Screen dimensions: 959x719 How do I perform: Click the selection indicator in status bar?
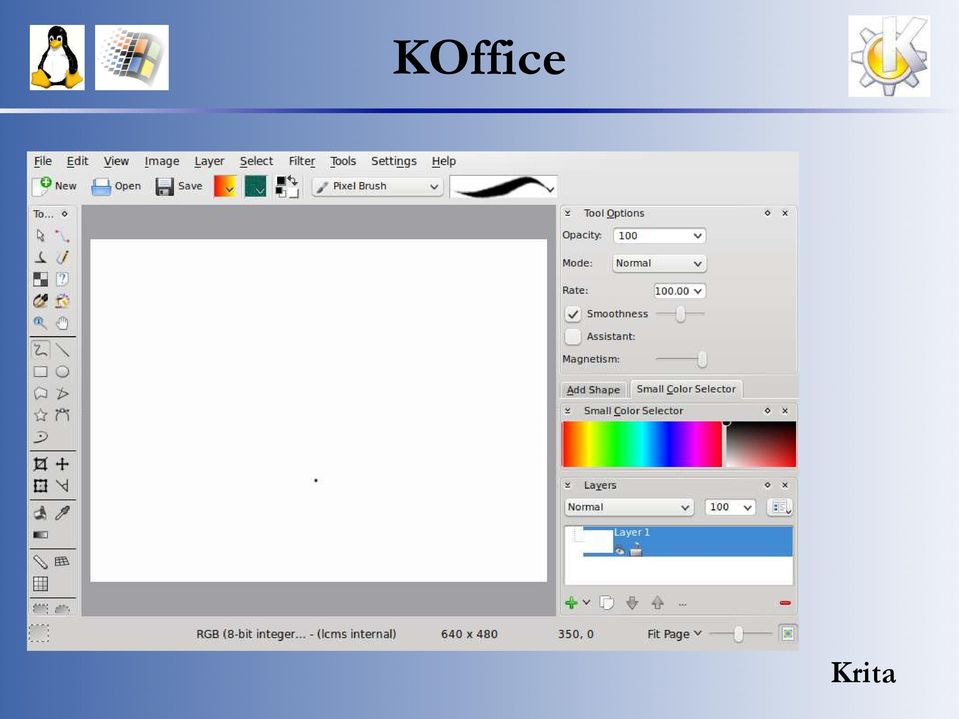point(39,633)
